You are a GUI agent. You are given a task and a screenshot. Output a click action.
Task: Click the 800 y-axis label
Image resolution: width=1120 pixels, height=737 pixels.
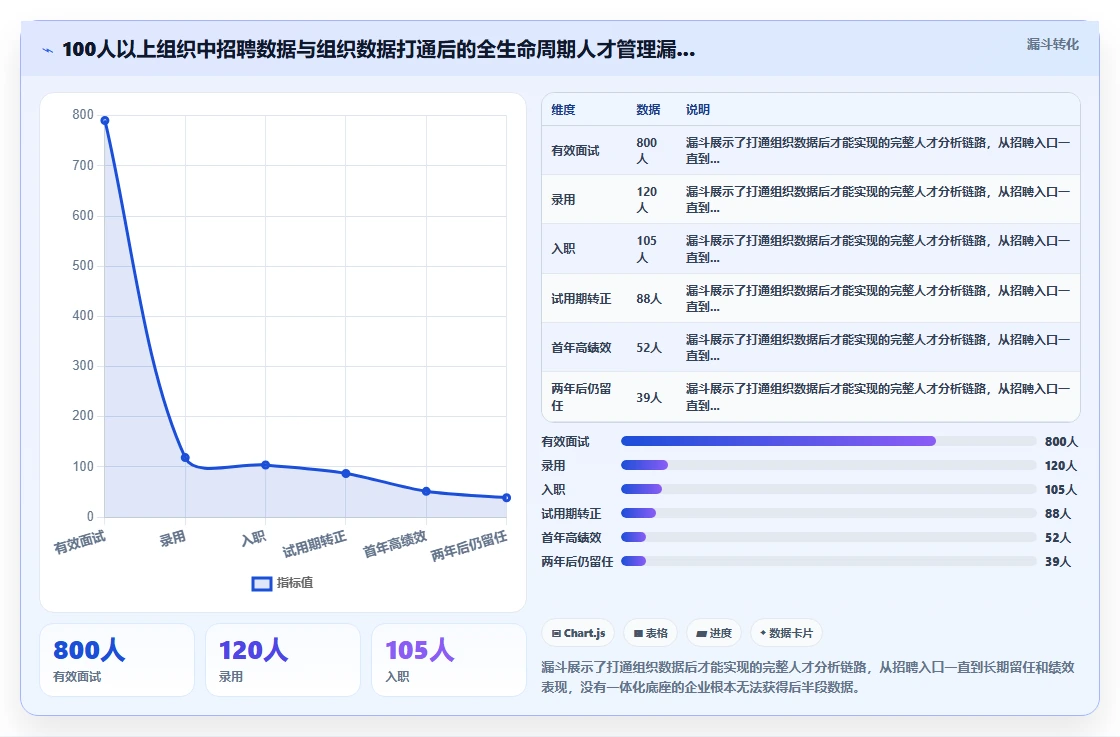click(x=83, y=114)
